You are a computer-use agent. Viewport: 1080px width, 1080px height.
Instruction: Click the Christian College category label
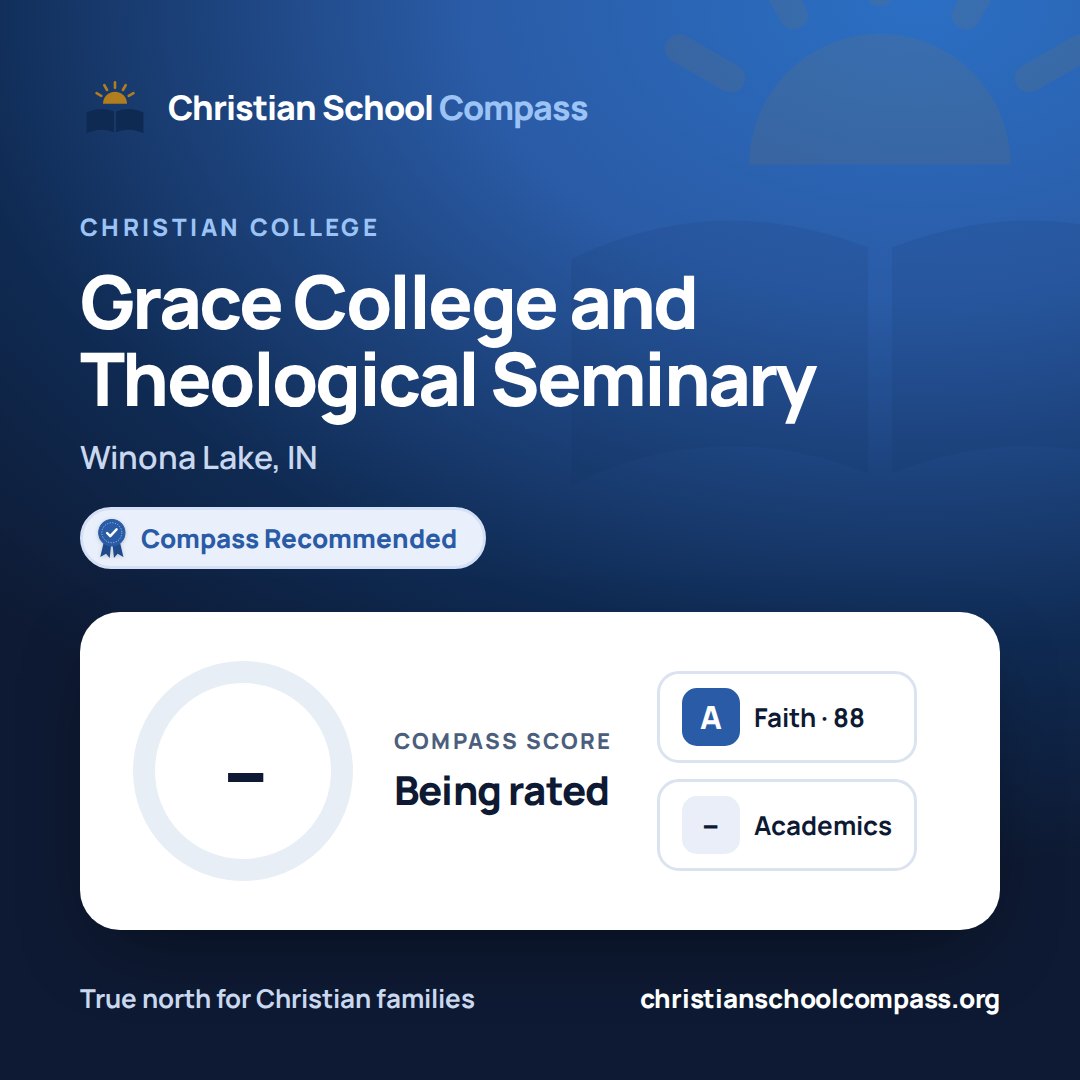[x=229, y=227]
